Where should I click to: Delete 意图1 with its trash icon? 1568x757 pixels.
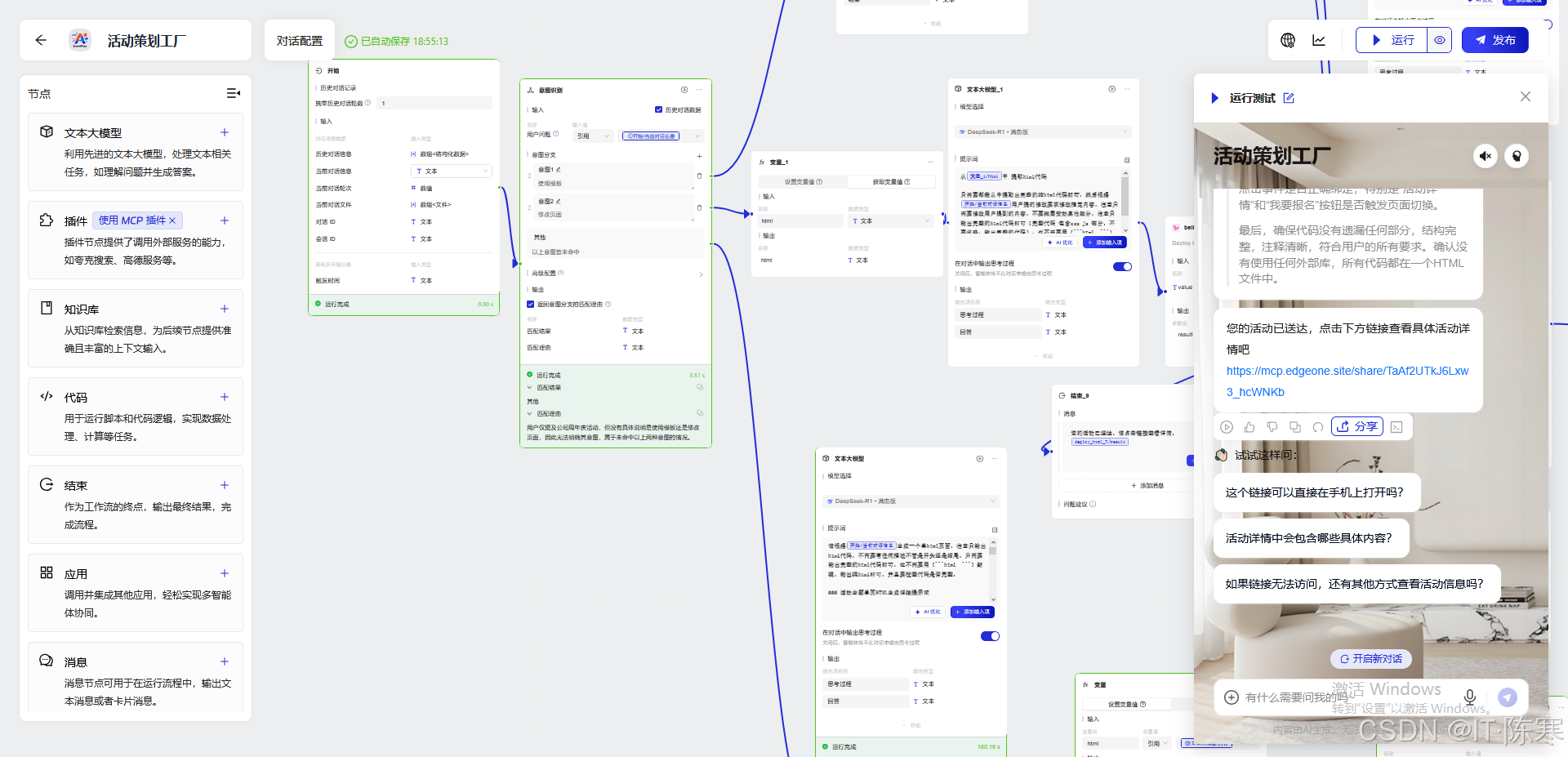[x=699, y=176]
